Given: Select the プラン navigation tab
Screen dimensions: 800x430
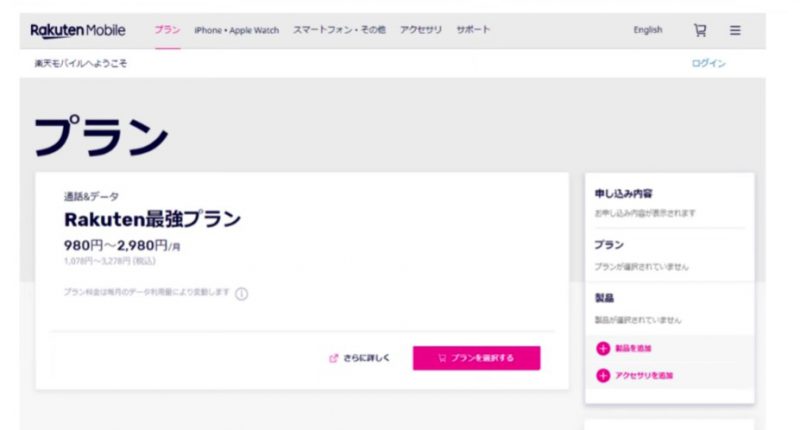Looking at the screenshot, I should click(x=167, y=30).
